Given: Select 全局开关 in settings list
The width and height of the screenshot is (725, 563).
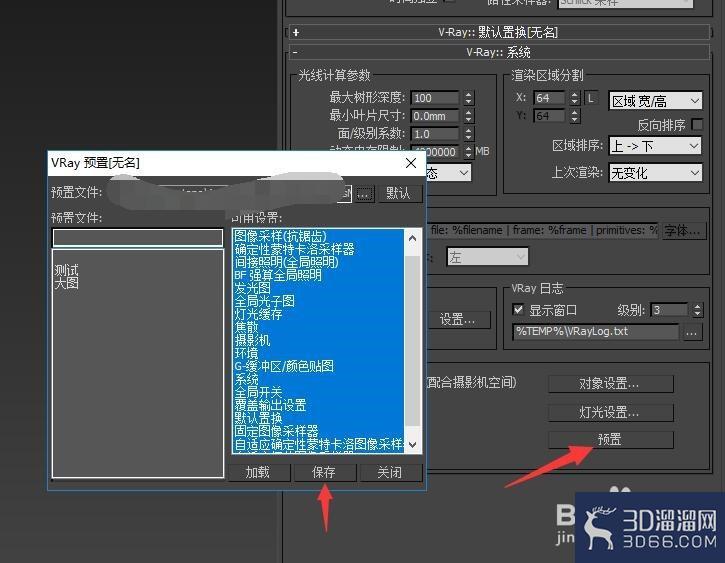Looking at the screenshot, I should 258,392.
